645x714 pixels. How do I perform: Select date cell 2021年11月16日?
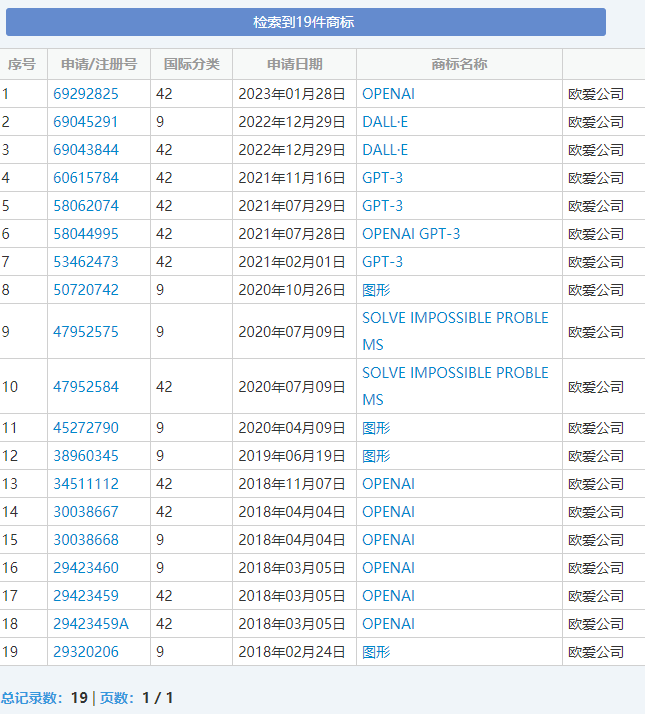(292, 178)
